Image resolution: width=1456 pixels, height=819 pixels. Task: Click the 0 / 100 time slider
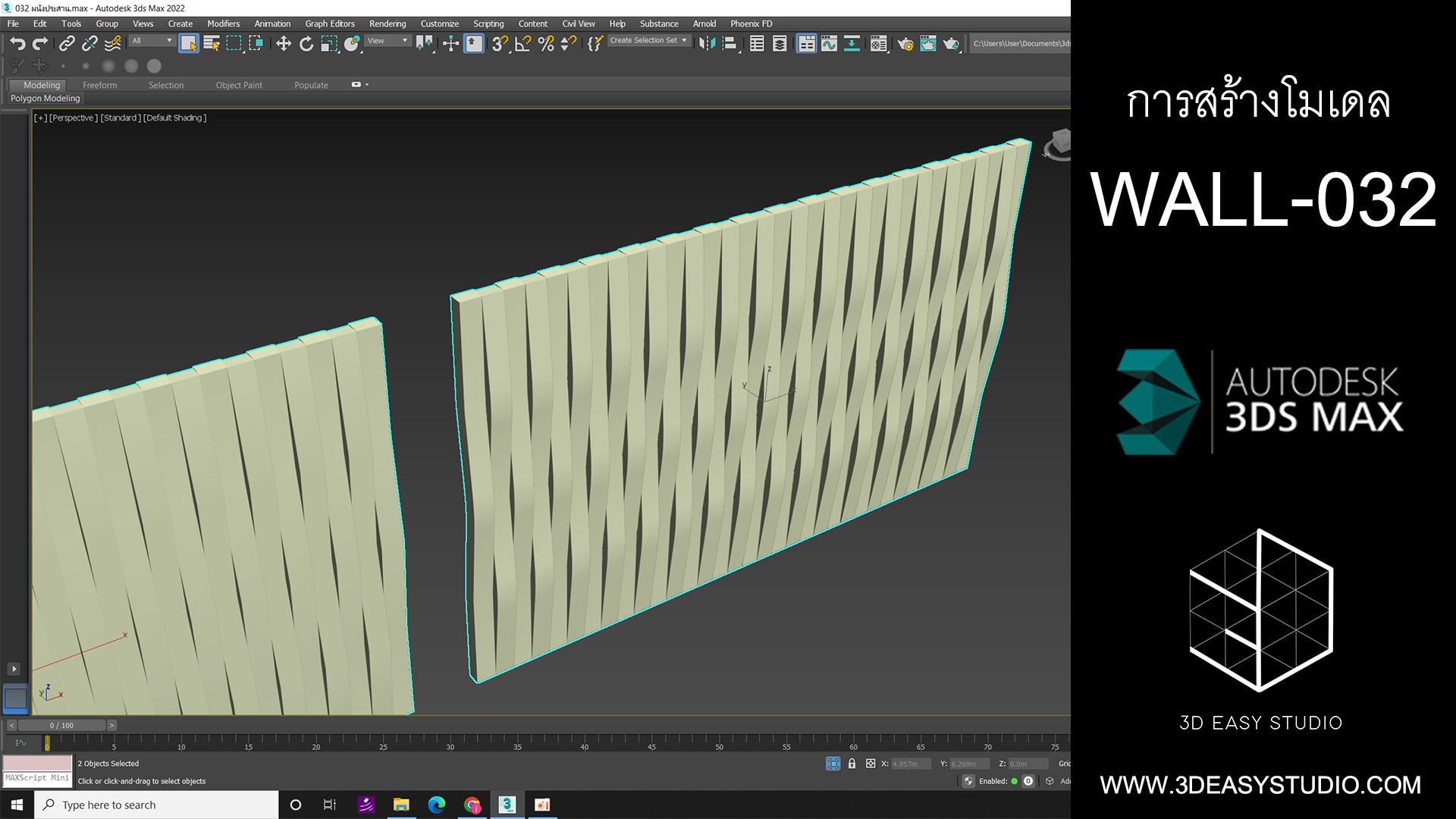click(61, 726)
